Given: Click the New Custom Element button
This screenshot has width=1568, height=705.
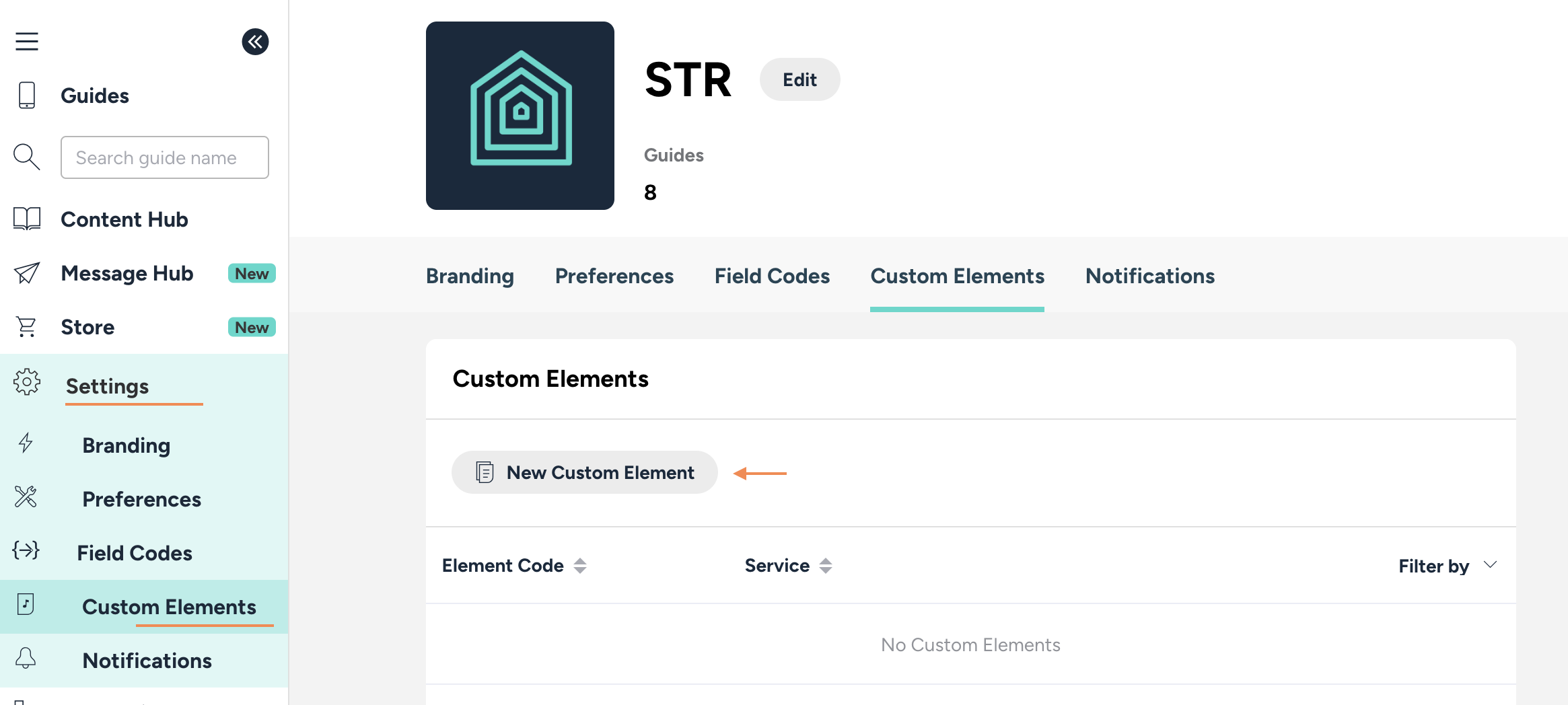Looking at the screenshot, I should (585, 472).
